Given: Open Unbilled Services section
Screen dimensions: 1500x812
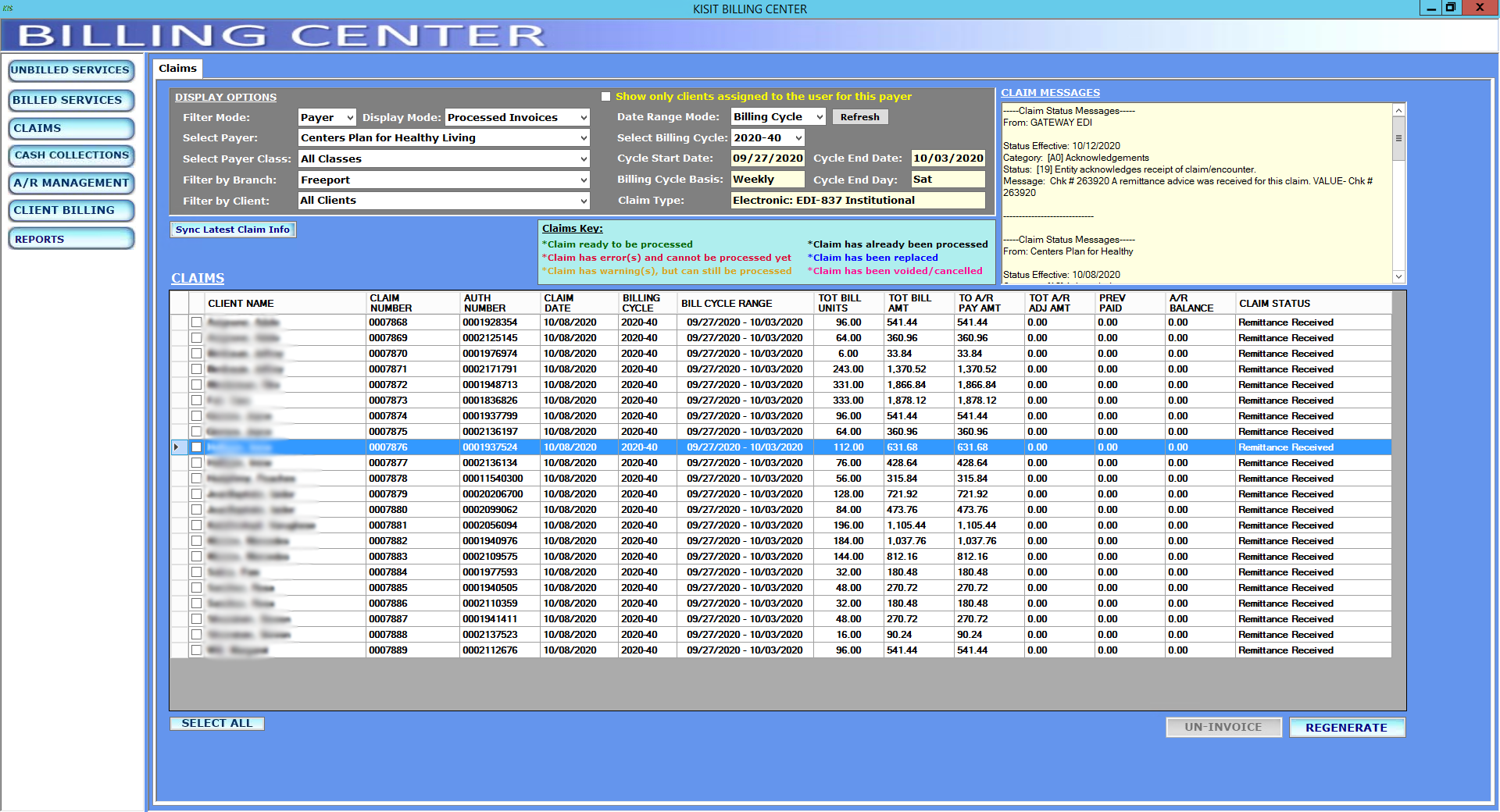Looking at the screenshot, I should click(71, 70).
